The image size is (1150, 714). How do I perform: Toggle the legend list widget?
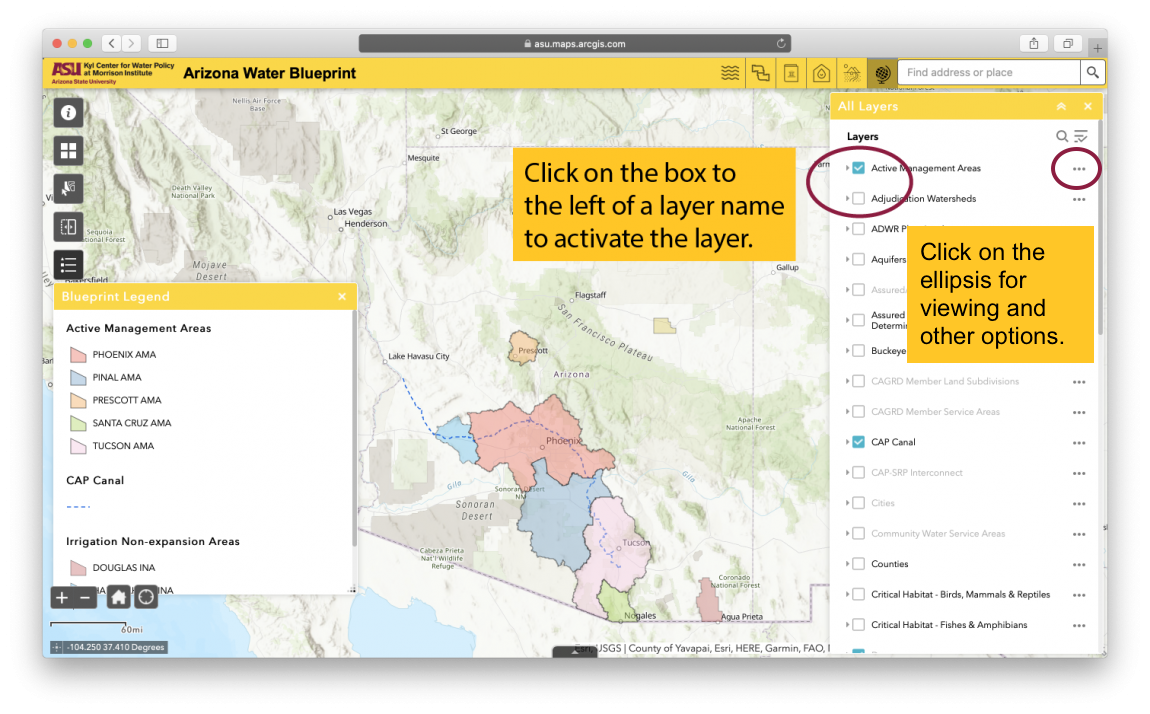click(68, 265)
